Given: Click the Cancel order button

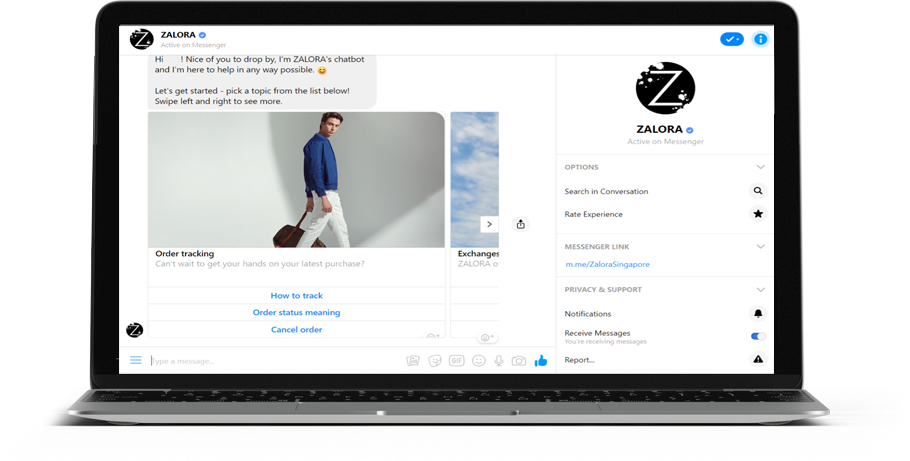Looking at the screenshot, I should click(x=297, y=329).
